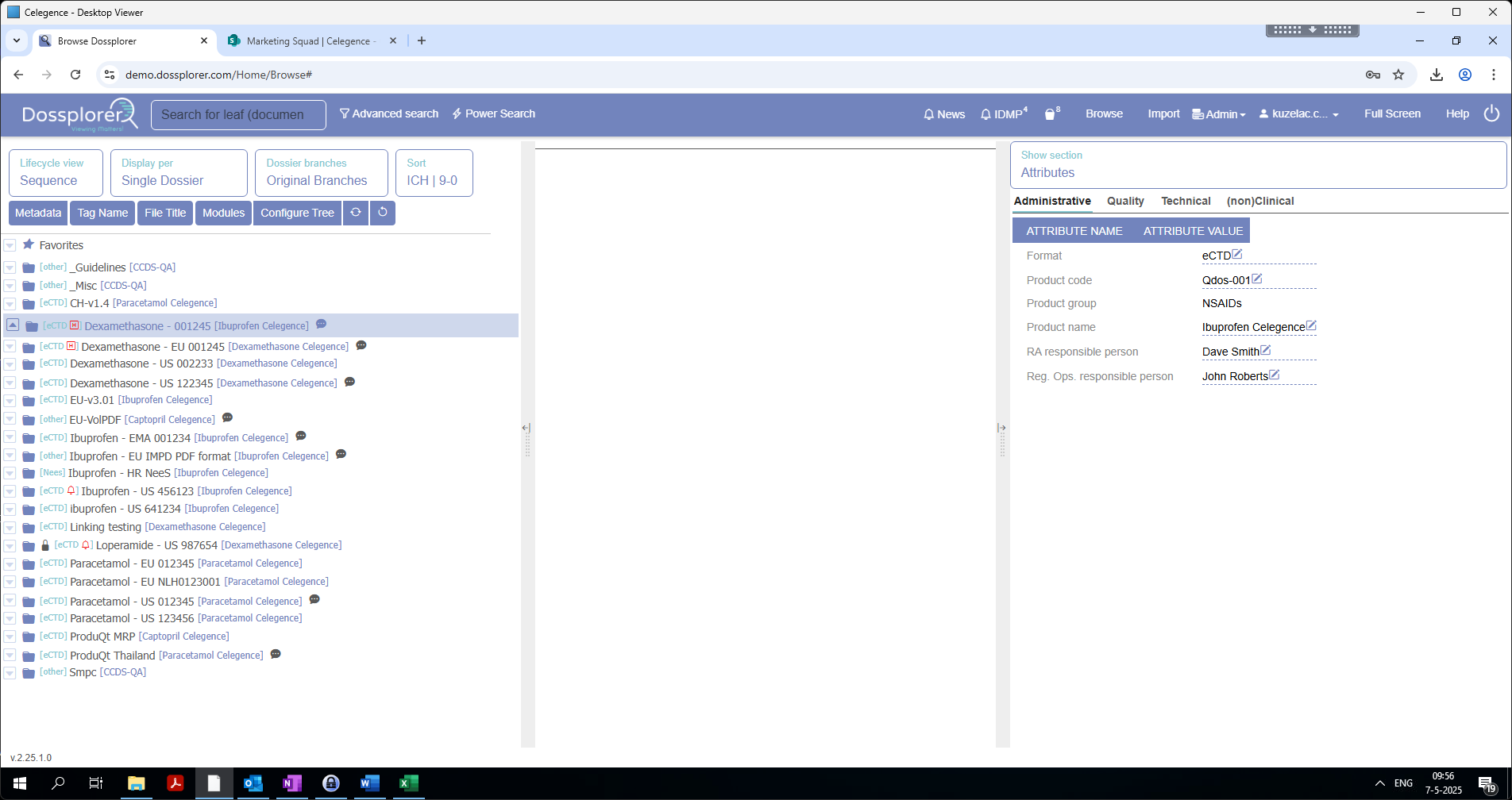Click the Full Screen button

(1392, 113)
